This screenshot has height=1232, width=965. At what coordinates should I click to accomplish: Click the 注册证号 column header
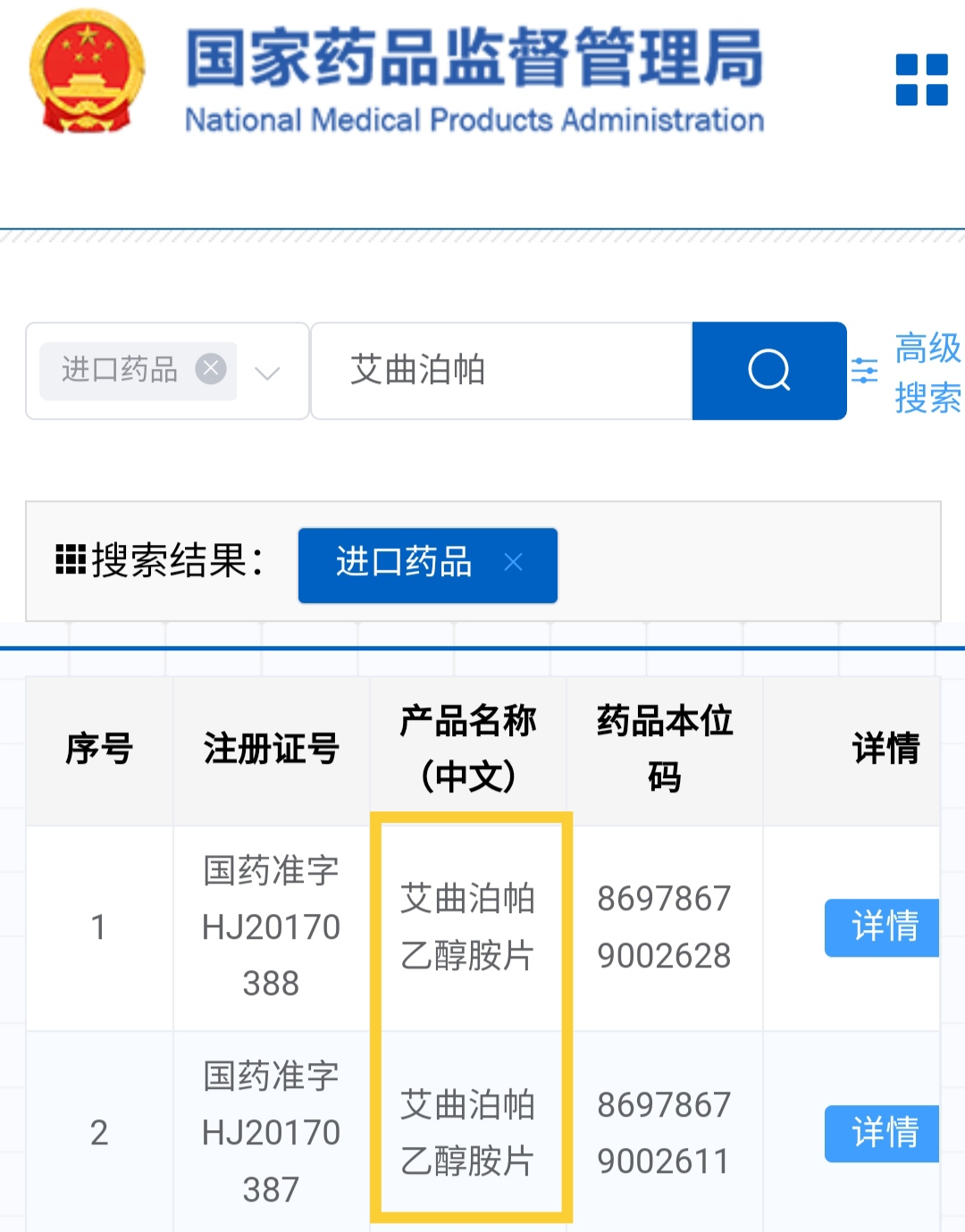[271, 749]
